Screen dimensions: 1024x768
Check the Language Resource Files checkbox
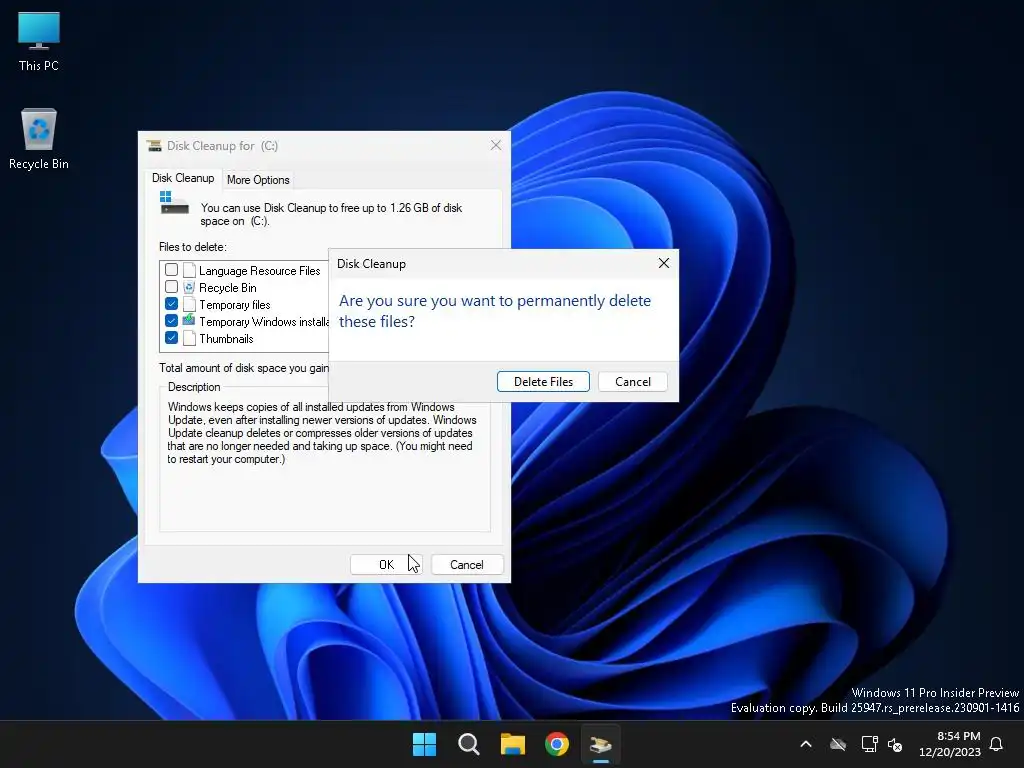(x=171, y=270)
